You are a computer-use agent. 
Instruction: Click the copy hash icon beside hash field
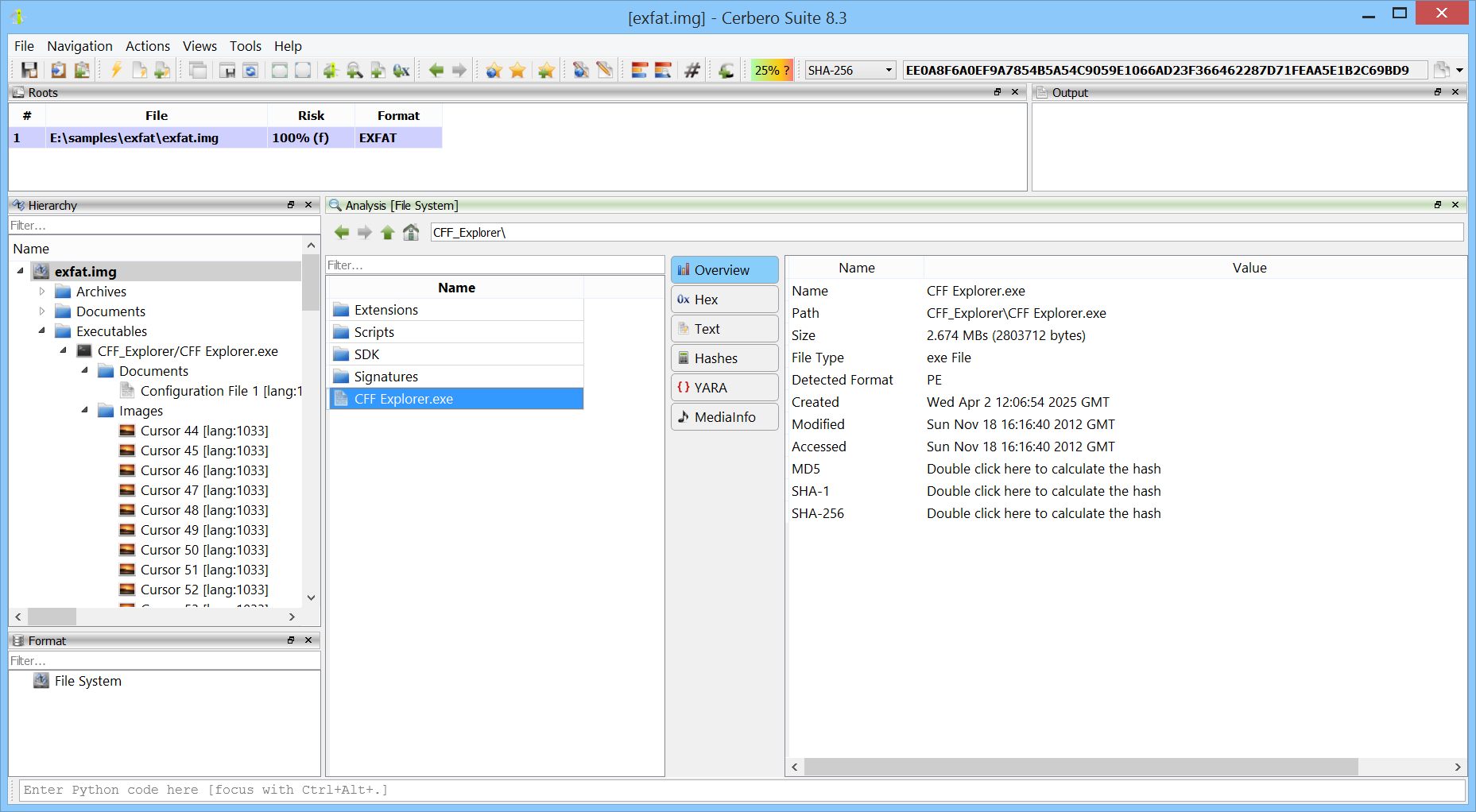(x=1442, y=70)
